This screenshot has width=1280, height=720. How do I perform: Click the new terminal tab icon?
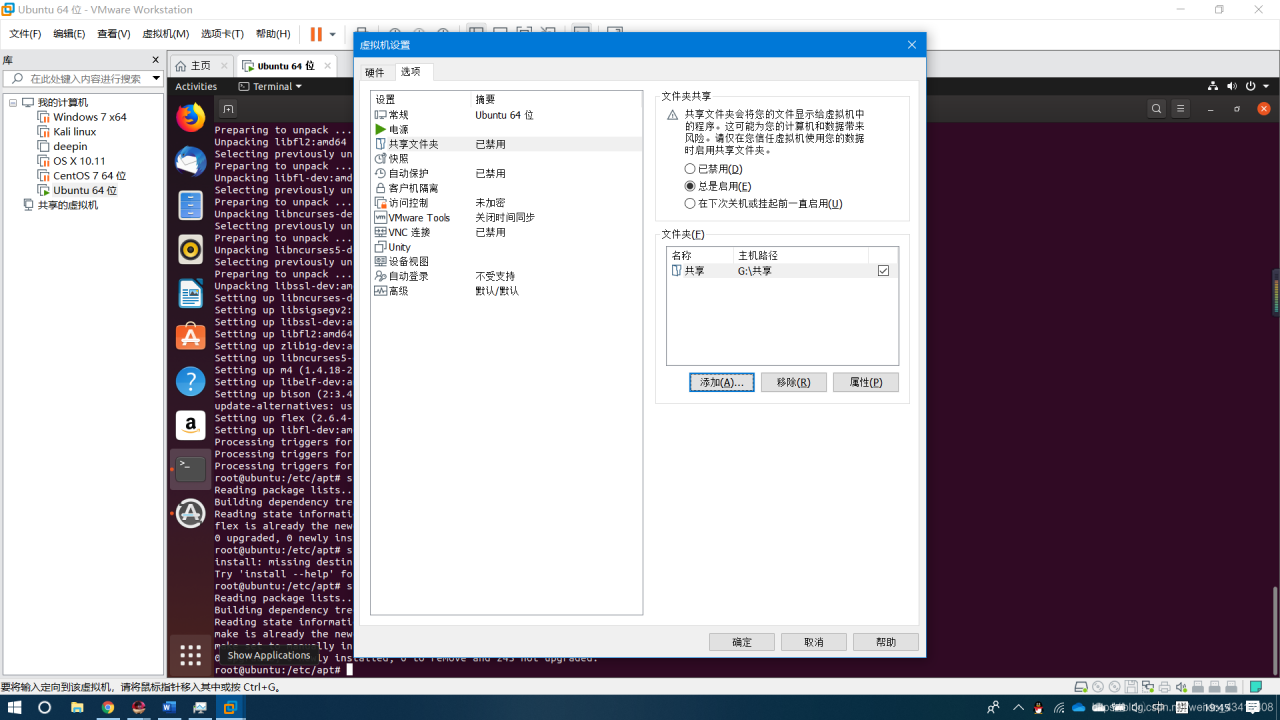tap(228, 109)
